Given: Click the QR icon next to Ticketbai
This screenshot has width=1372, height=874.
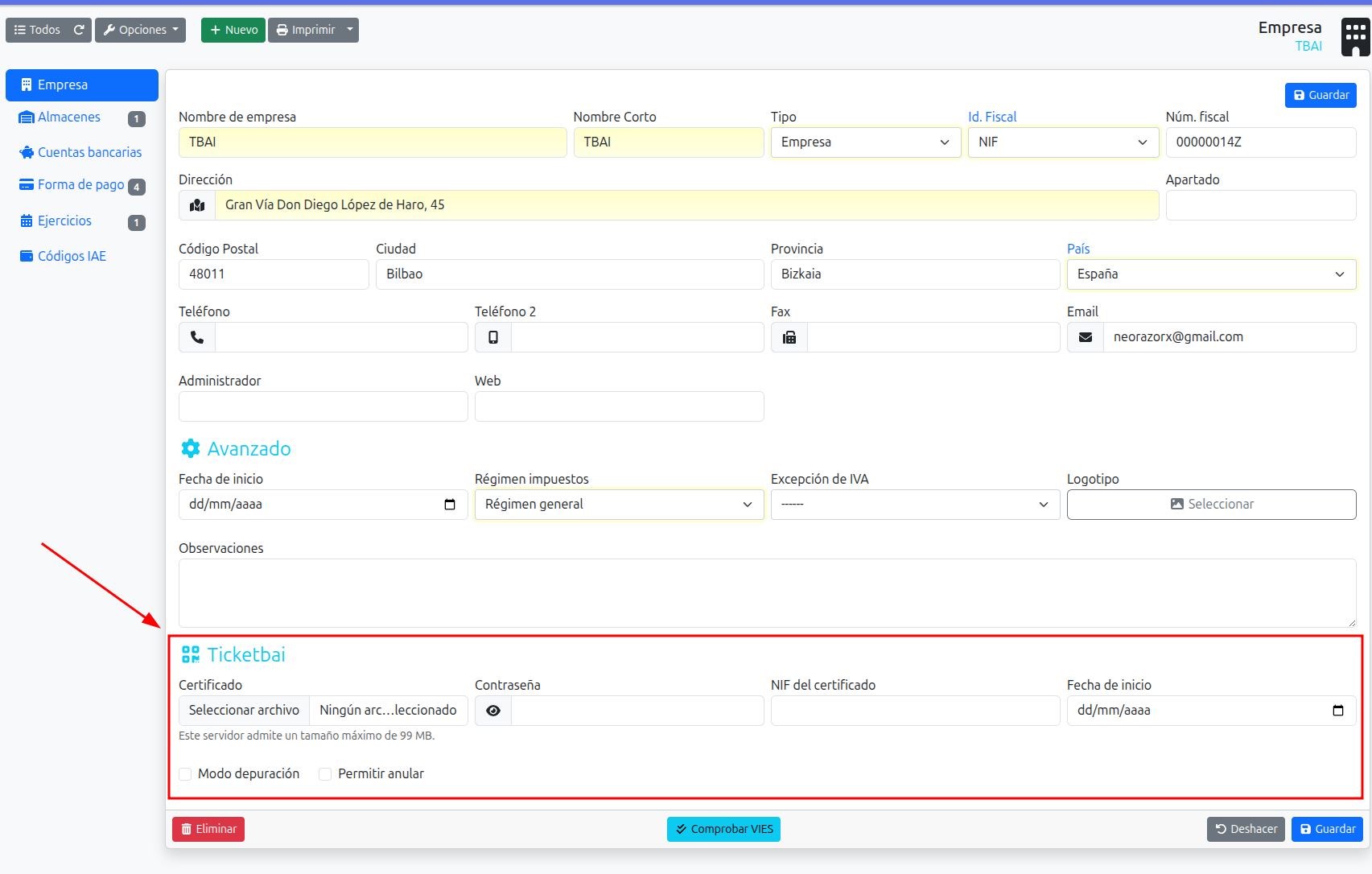Looking at the screenshot, I should pos(191,654).
